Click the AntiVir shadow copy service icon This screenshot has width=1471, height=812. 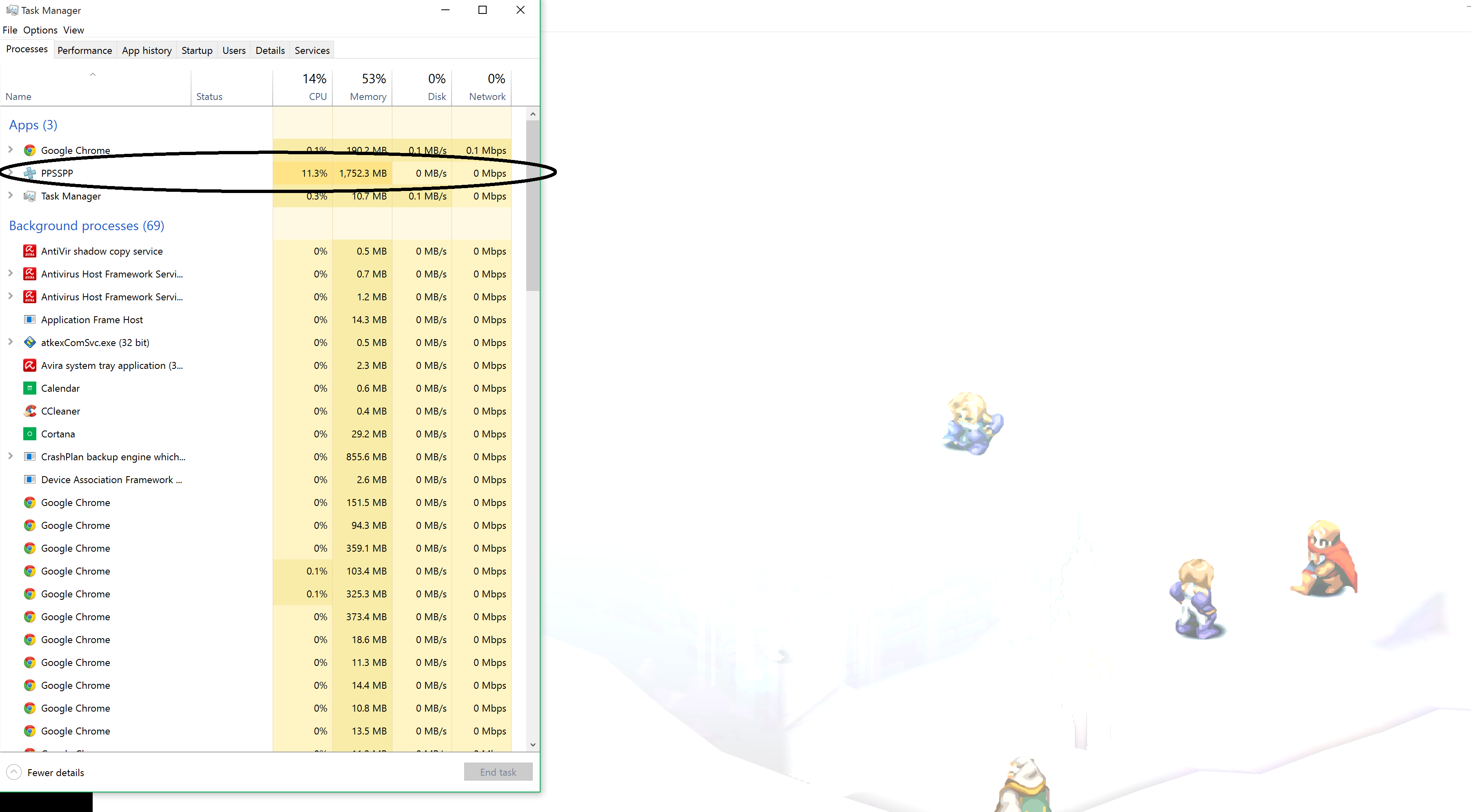click(x=30, y=251)
